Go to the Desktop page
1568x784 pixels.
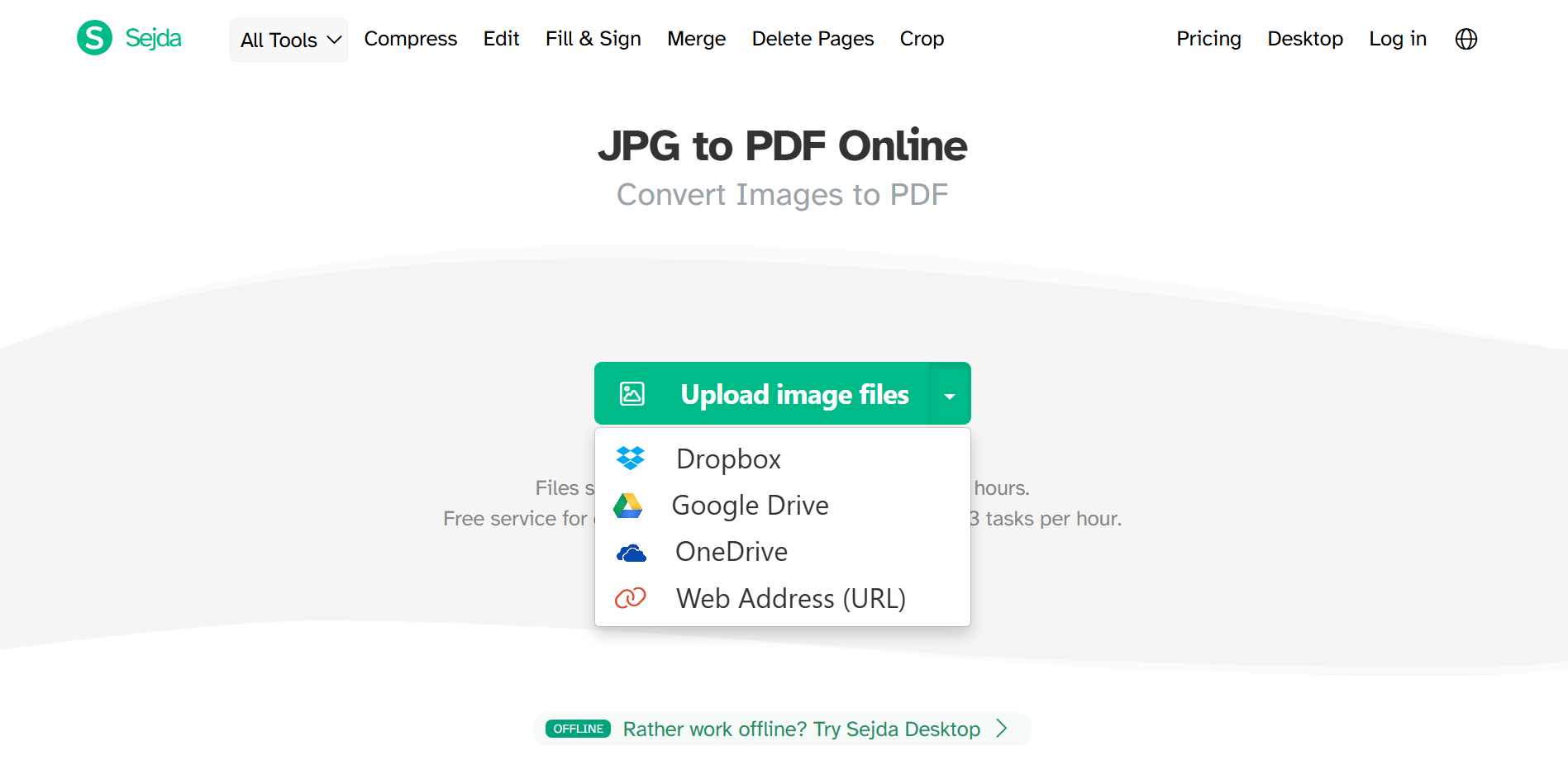coord(1305,39)
